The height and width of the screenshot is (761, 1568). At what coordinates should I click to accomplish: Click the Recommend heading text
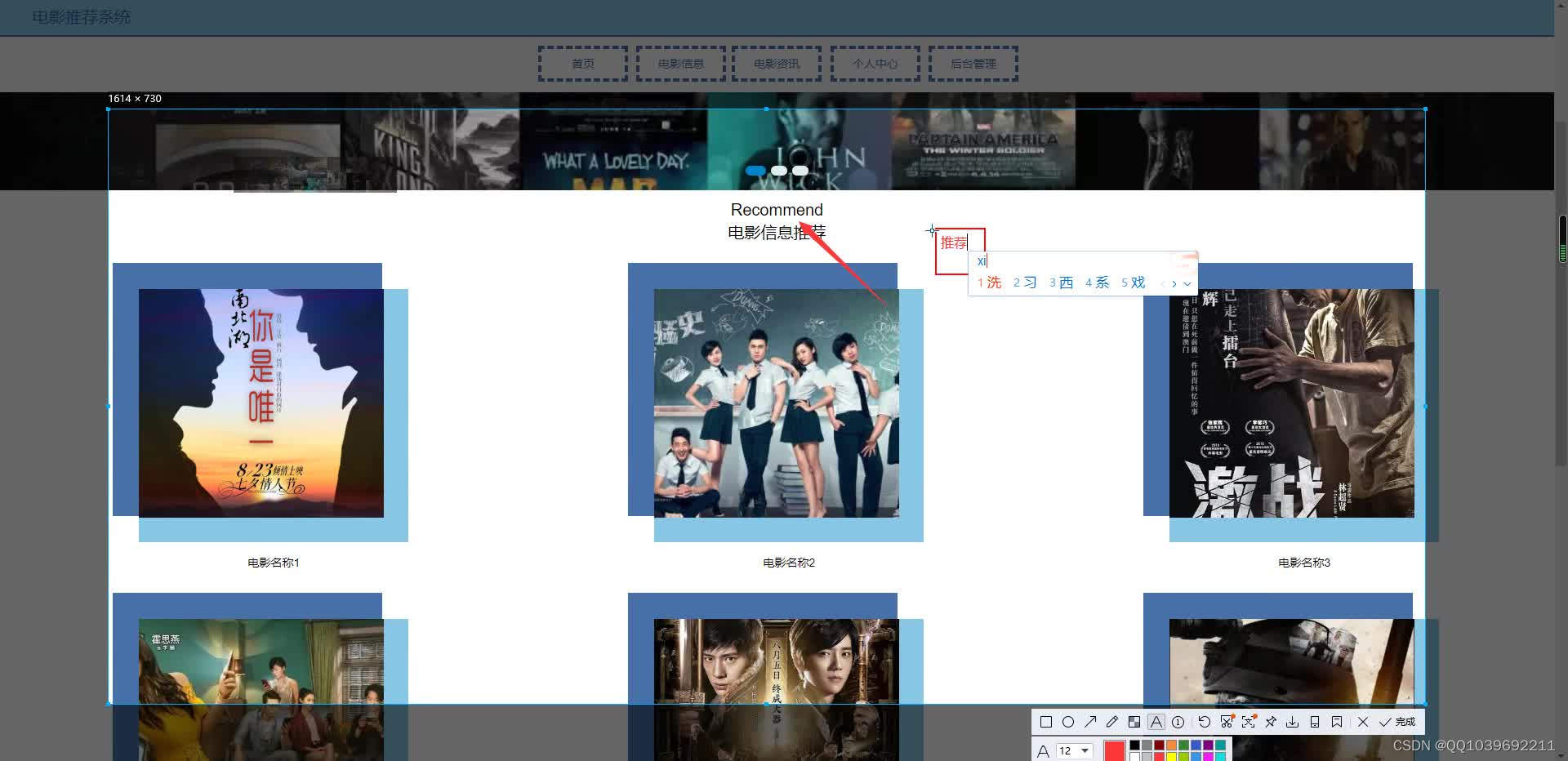tap(777, 210)
